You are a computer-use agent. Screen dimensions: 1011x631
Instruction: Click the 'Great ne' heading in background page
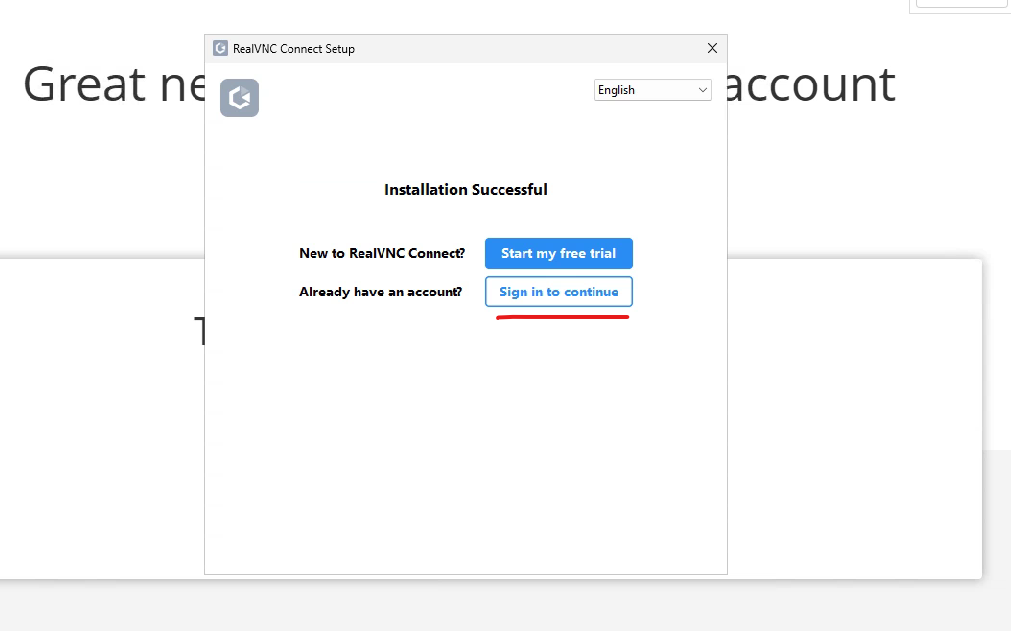[x=114, y=84]
